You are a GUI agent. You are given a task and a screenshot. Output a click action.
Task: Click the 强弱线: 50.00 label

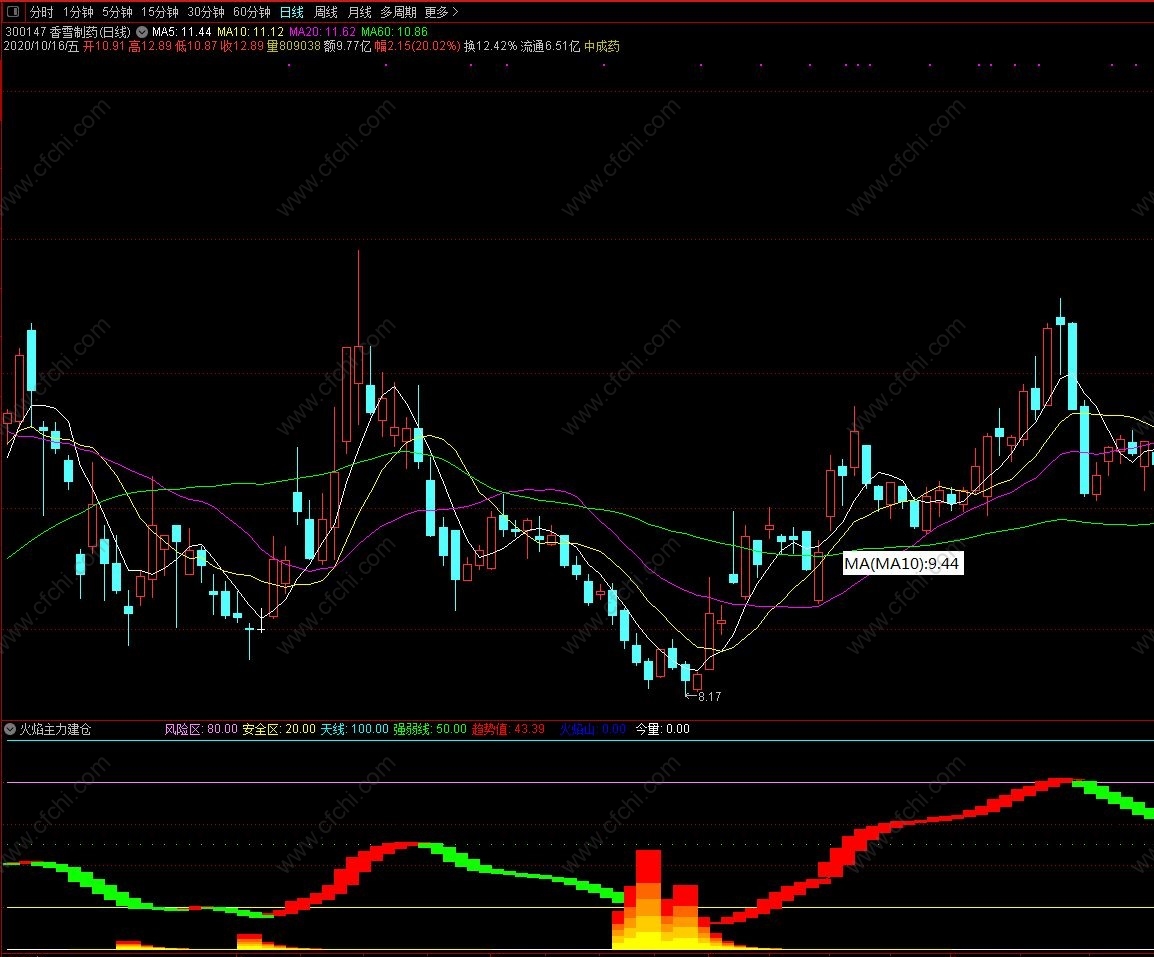430,729
